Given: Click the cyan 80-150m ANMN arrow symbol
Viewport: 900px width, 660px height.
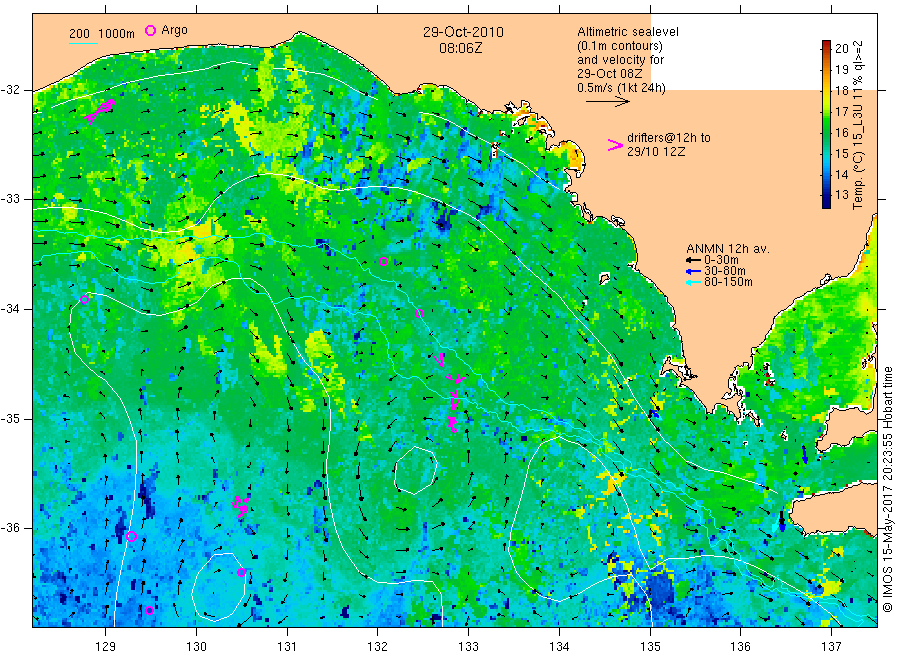Looking at the screenshot, I should pyautogui.click(x=693, y=282).
